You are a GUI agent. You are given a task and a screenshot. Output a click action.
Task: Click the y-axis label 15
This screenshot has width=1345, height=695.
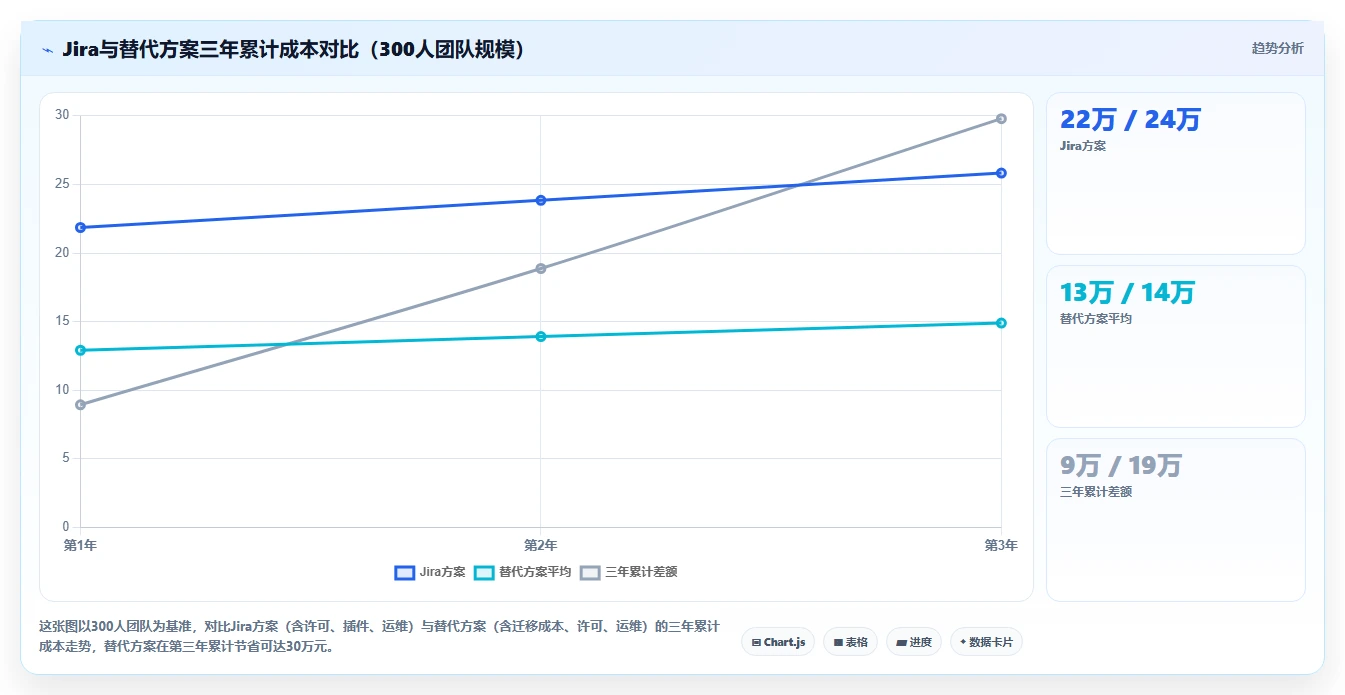[62, 321]
